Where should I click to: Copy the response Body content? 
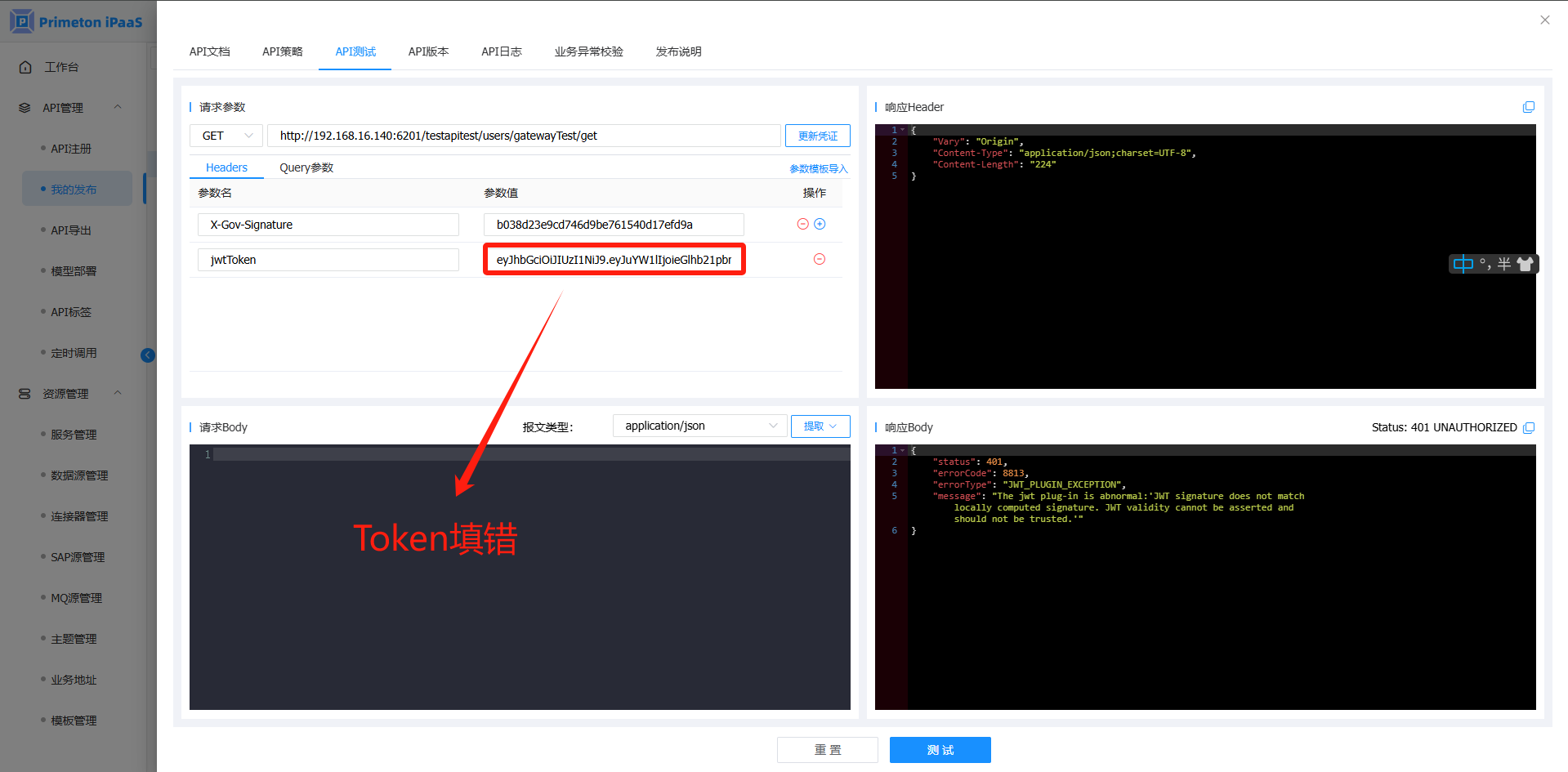point(1529,427)
